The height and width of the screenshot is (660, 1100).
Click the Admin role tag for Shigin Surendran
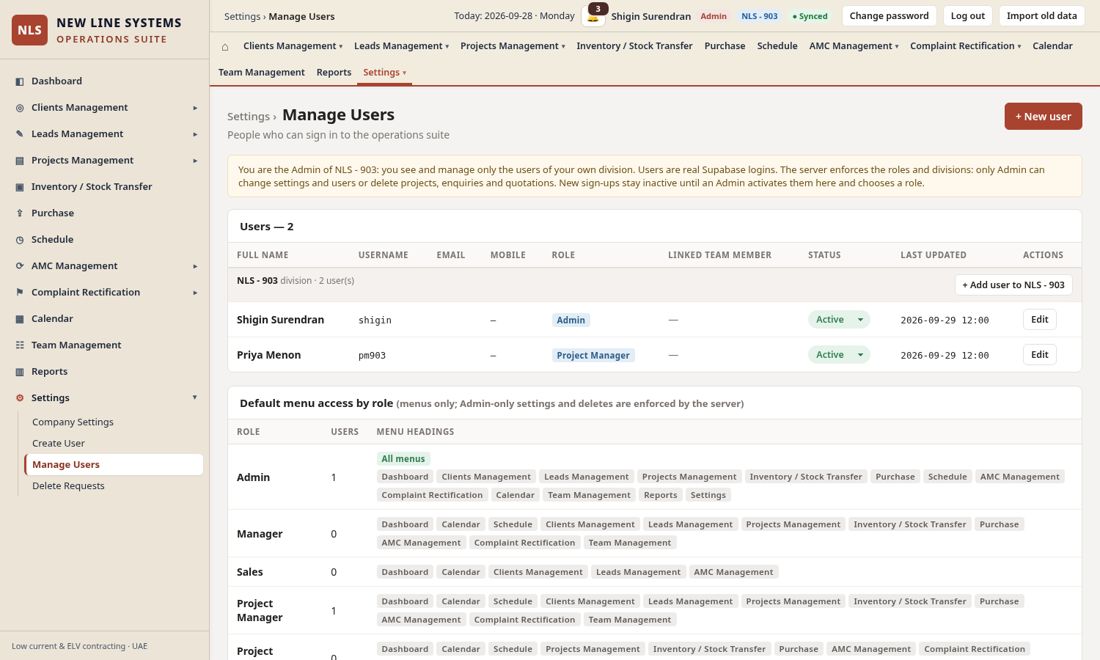coord(570,320)
